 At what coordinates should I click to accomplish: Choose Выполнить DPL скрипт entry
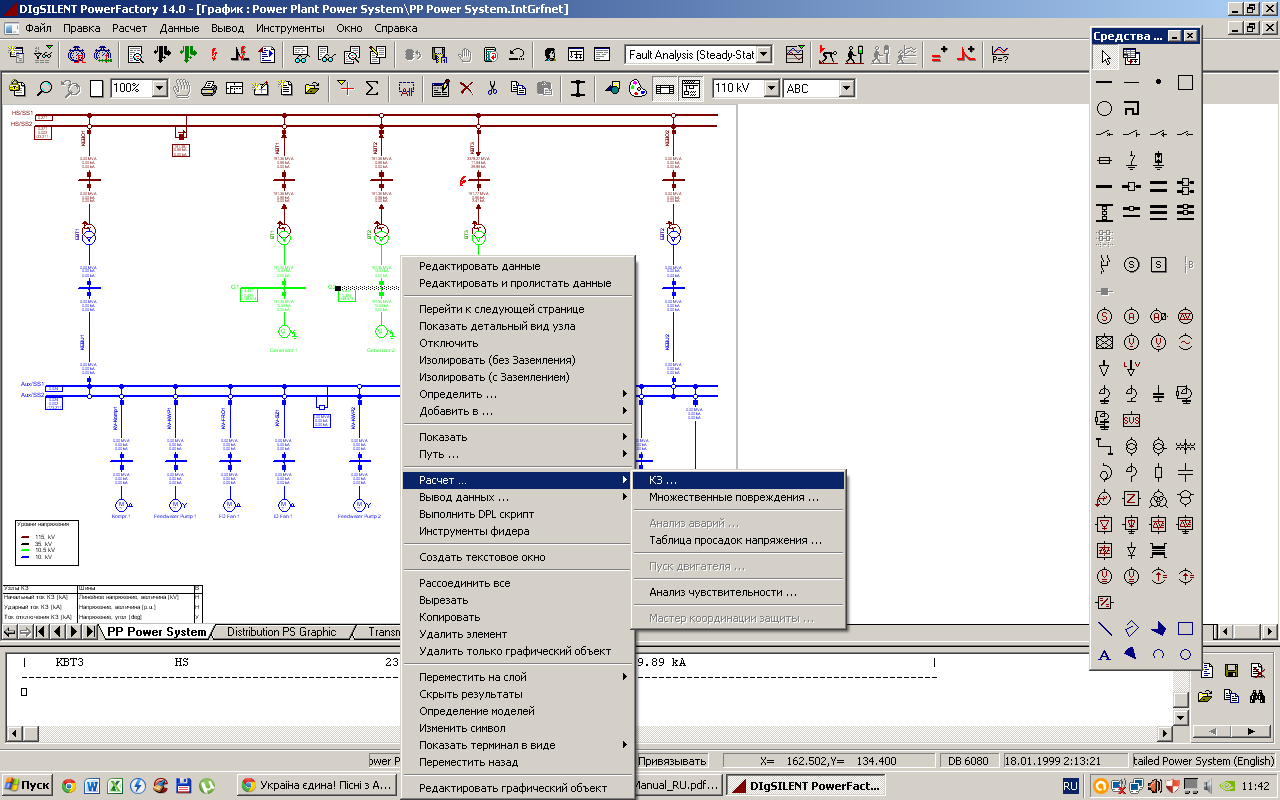pos(518,514)
